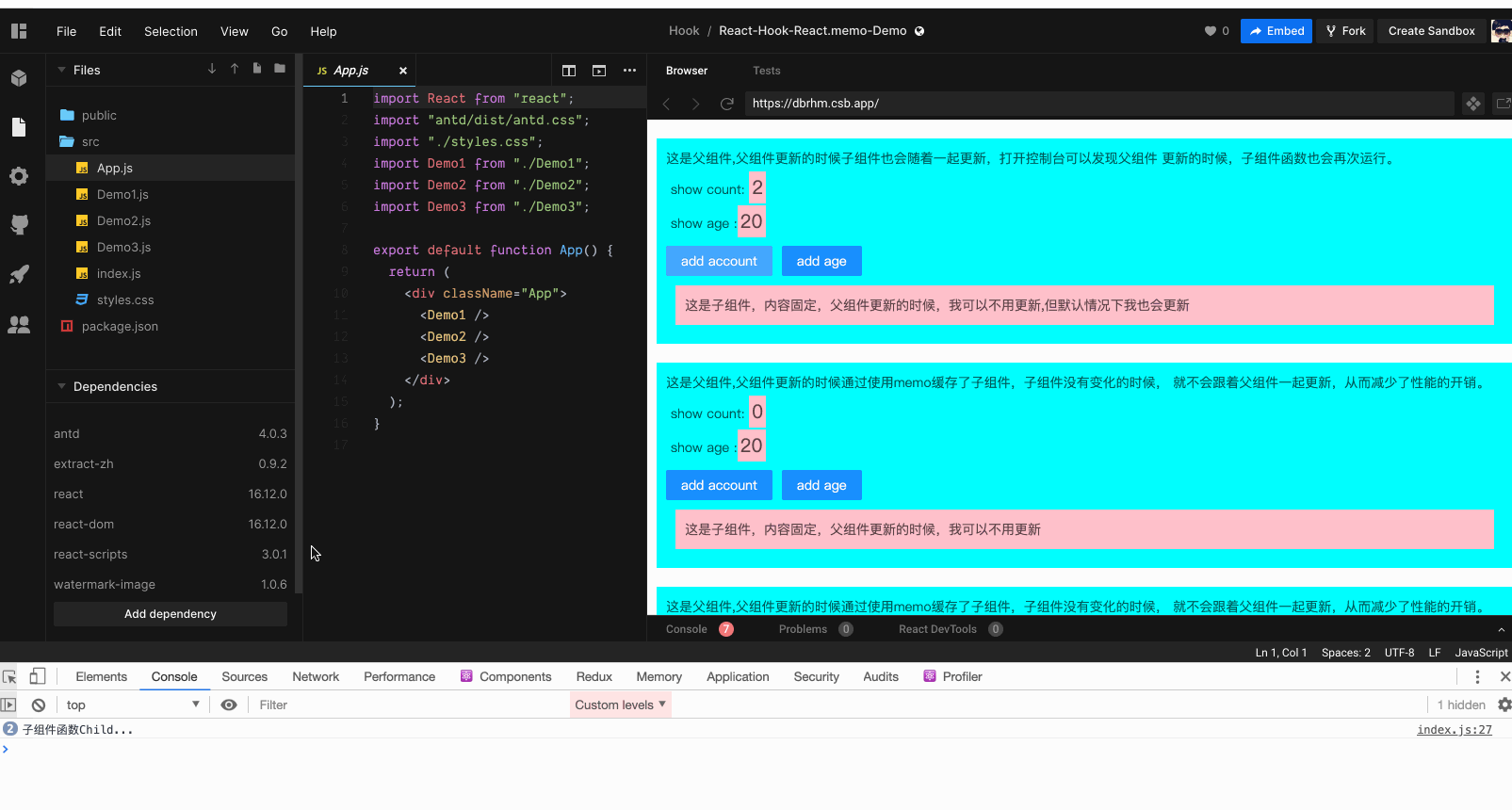Click the Hook breadcrumb link
Screen dimensions: 1512x810
click(x=684, y=31)
